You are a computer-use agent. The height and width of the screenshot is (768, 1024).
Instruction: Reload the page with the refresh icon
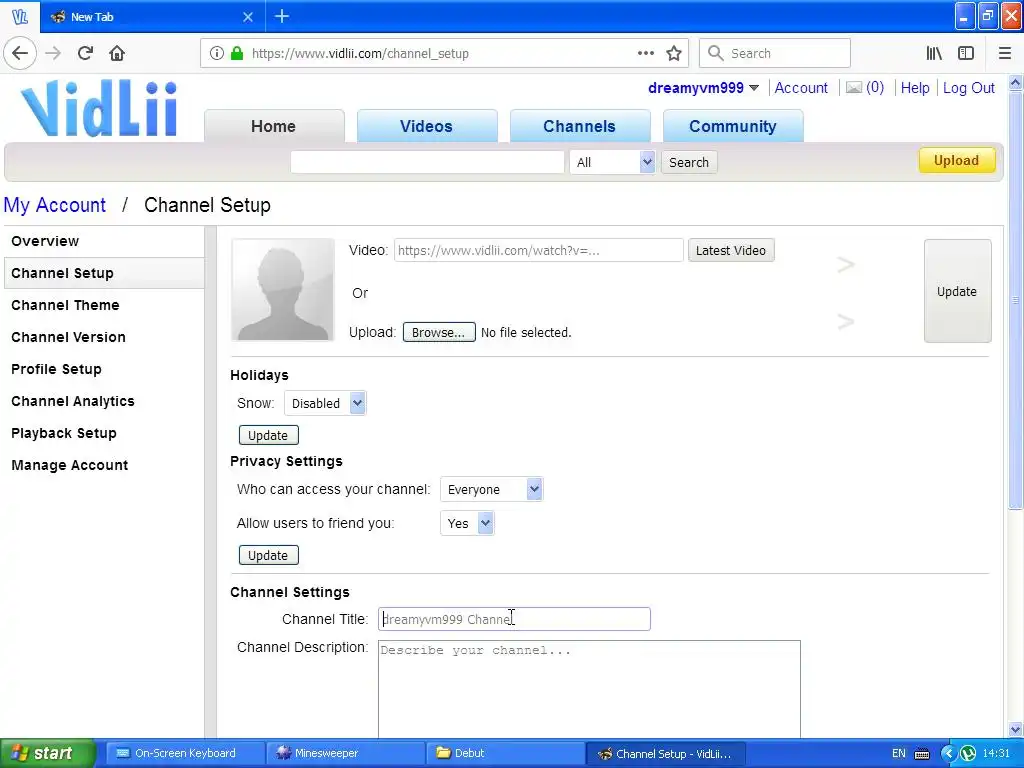[85, 53]
